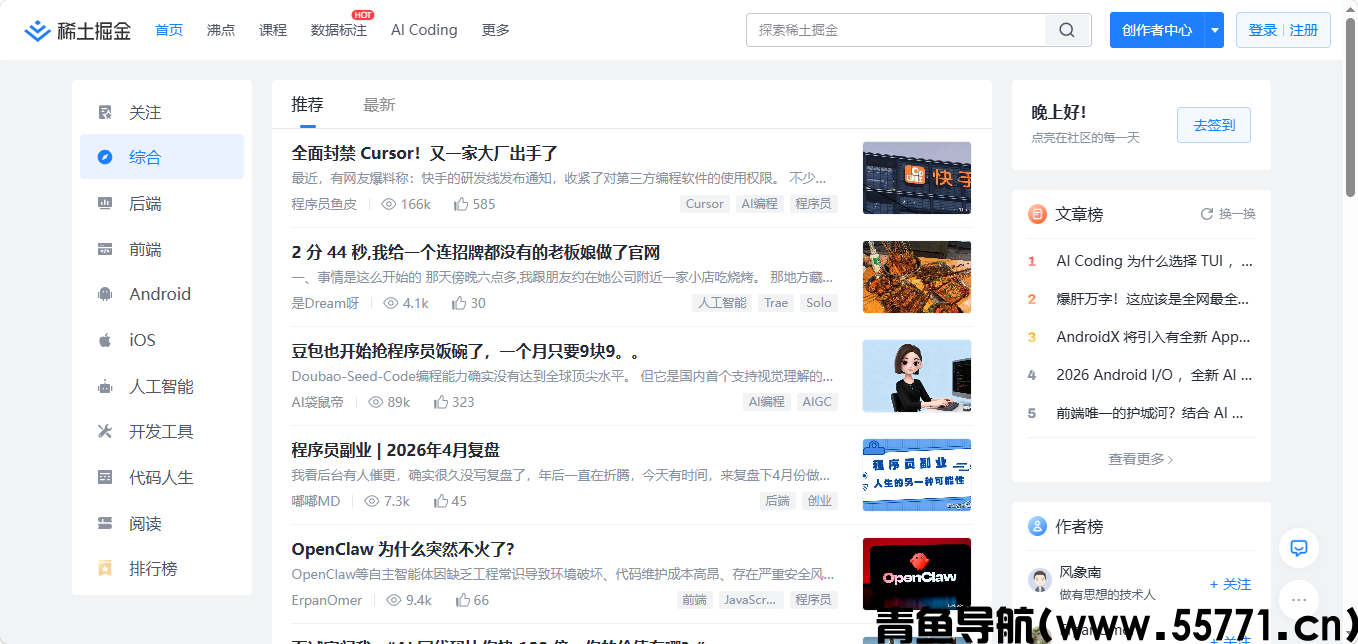Open the 数据标注 nav item
1358x644 pixels.
[339, 30]
